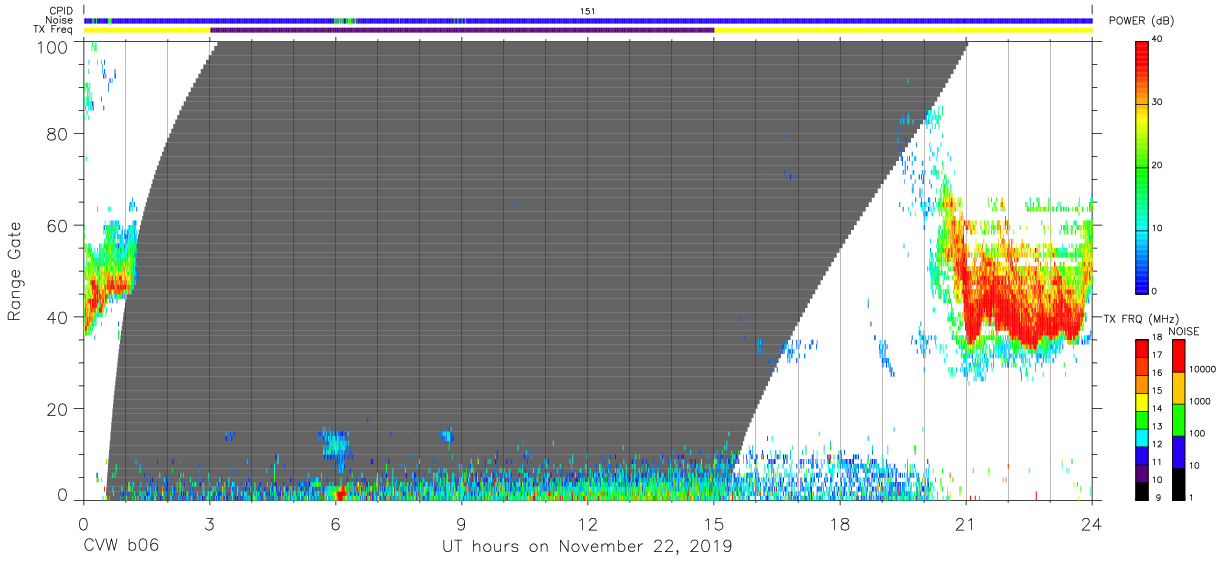The width and height of the screenshot is (1228, 567).
Task: Click 'UT hours on November 22, 2019' label
Action: click(587, 546)
